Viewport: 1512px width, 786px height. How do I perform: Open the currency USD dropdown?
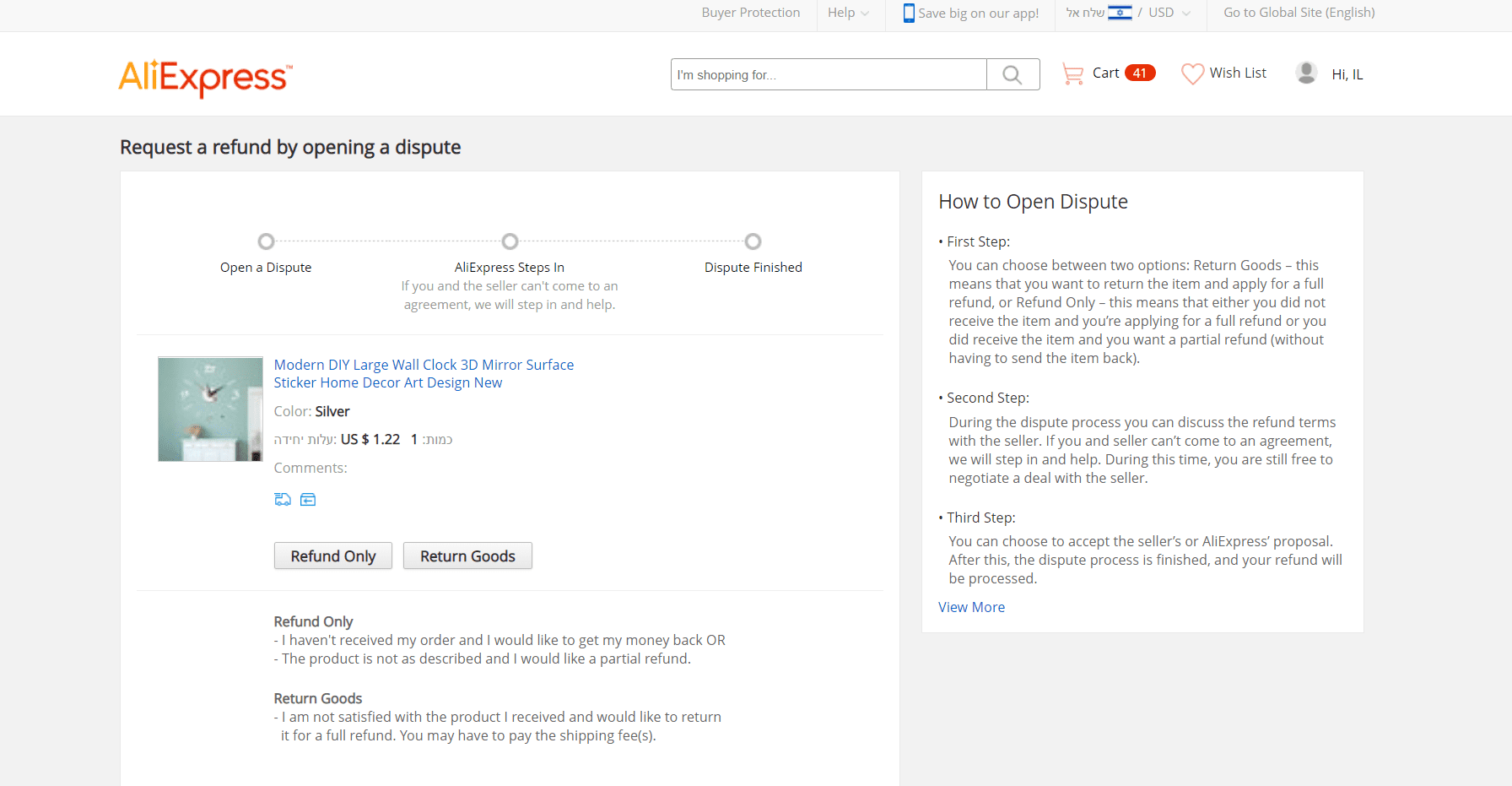[1169, 13]
